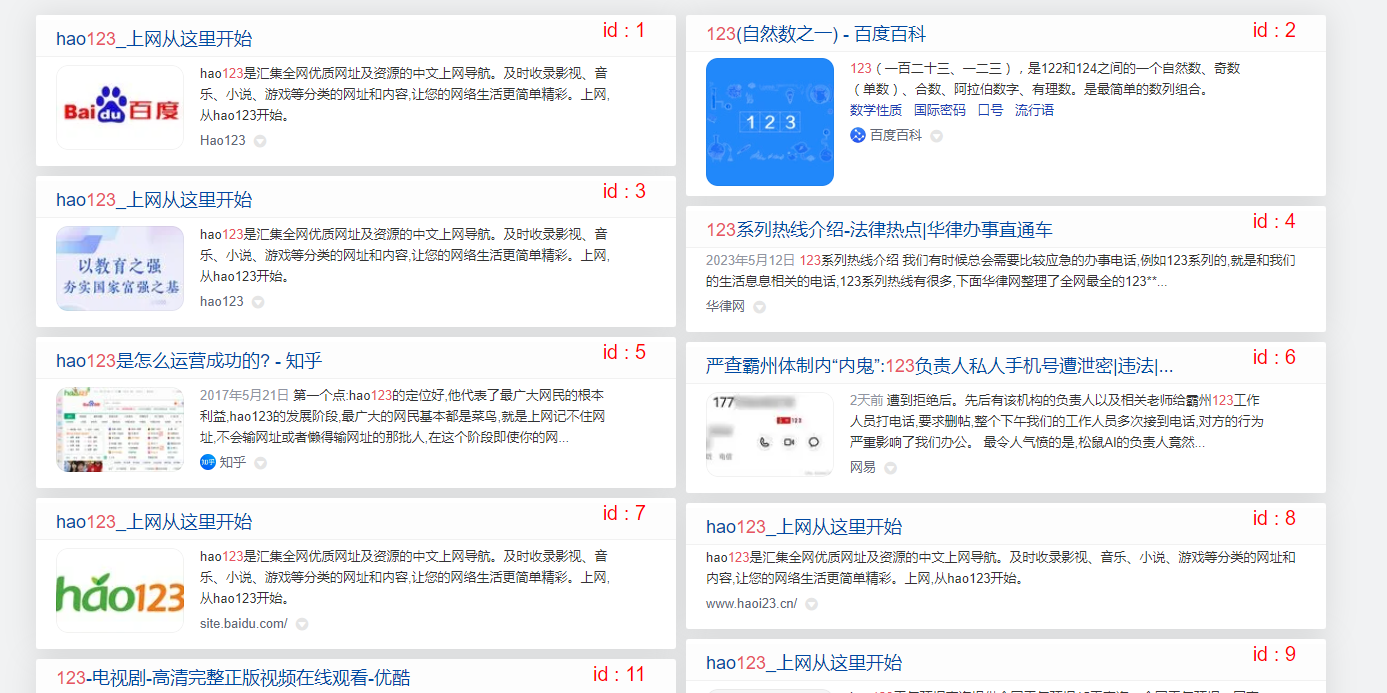Click the site.baidu.com/ source label

click(244, 623)
